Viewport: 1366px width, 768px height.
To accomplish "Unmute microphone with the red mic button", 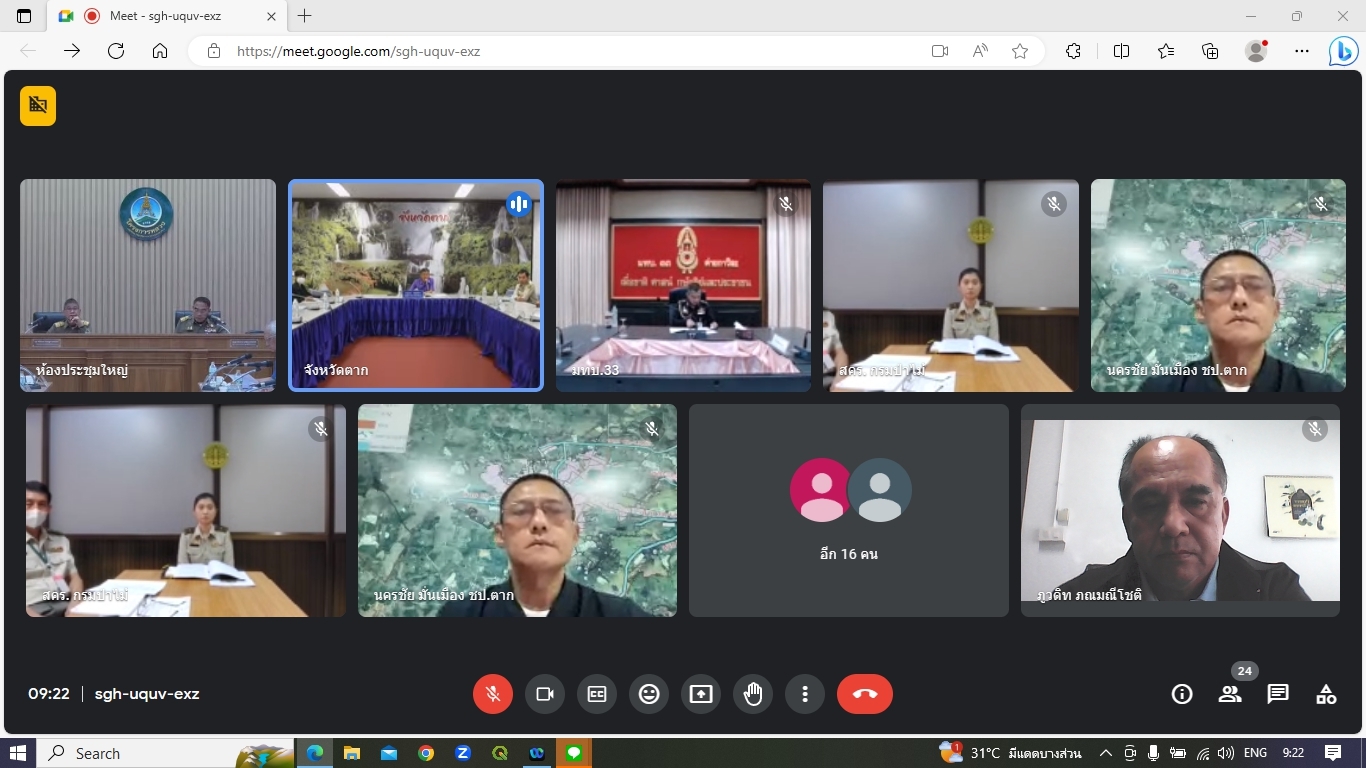I will point(493,694).
